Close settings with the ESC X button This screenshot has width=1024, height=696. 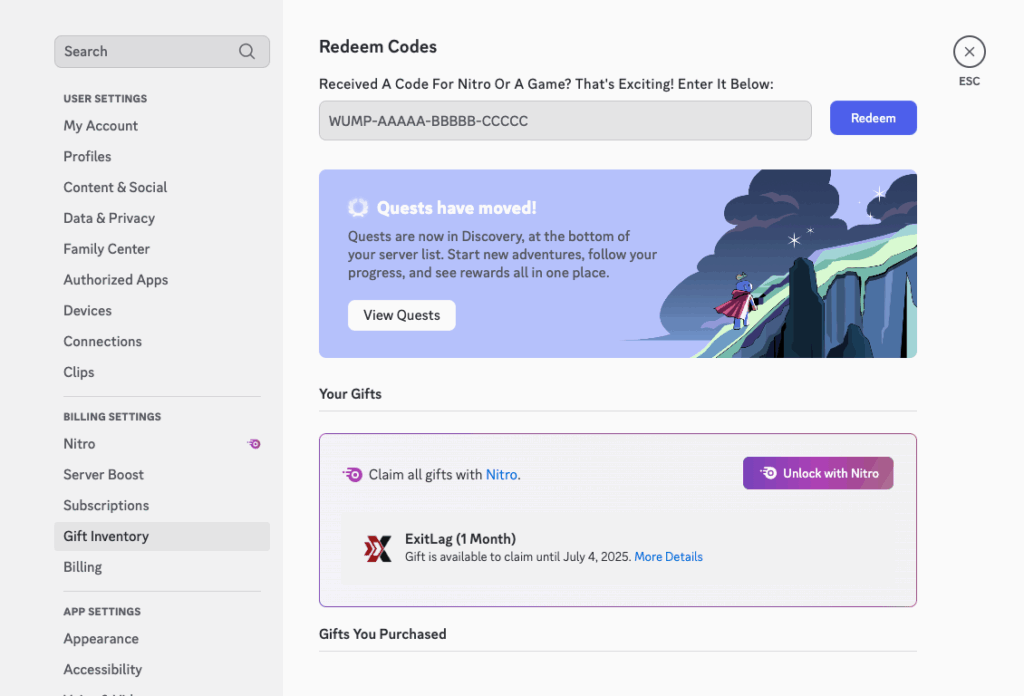969,52
